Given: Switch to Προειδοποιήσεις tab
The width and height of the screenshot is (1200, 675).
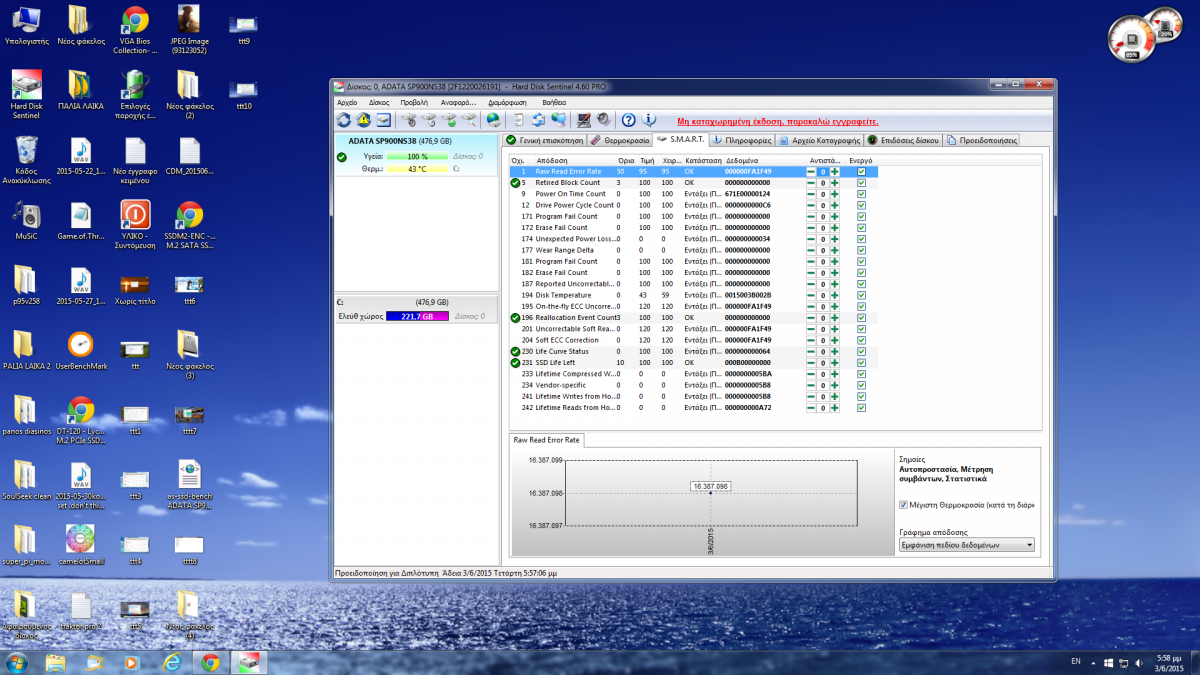Looking at the screenshot, I should point(981,140).
